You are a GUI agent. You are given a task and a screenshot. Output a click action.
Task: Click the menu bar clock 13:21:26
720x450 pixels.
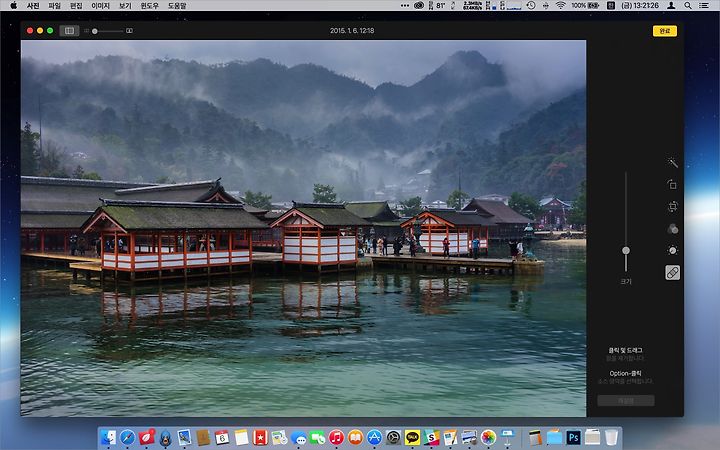point(640,6)
